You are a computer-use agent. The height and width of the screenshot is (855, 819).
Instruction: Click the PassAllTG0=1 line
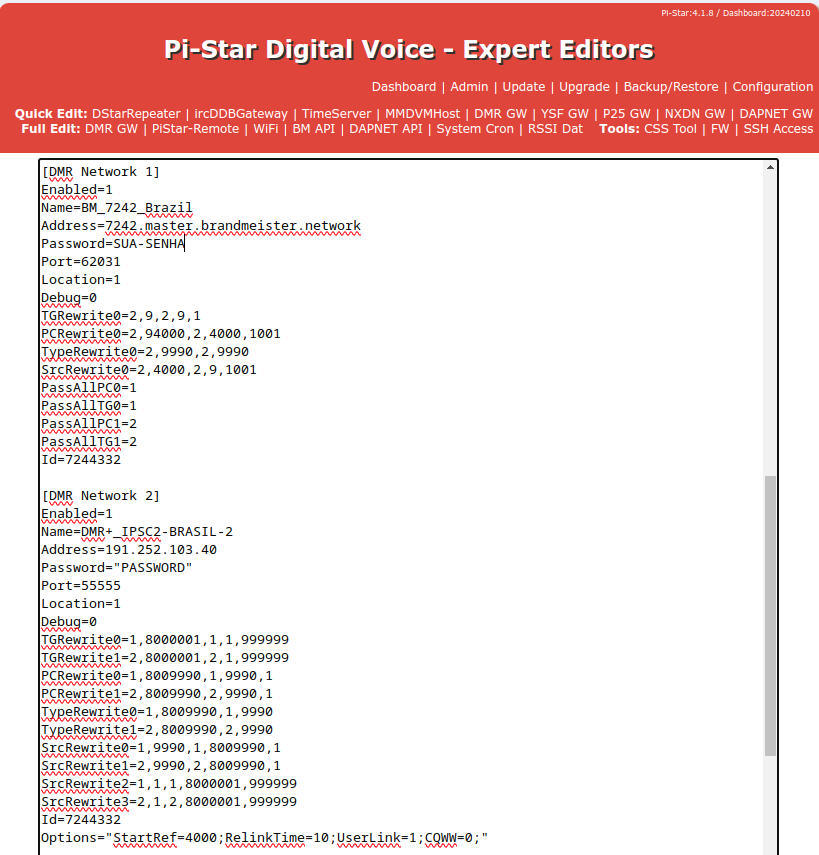tap(89, 406)
